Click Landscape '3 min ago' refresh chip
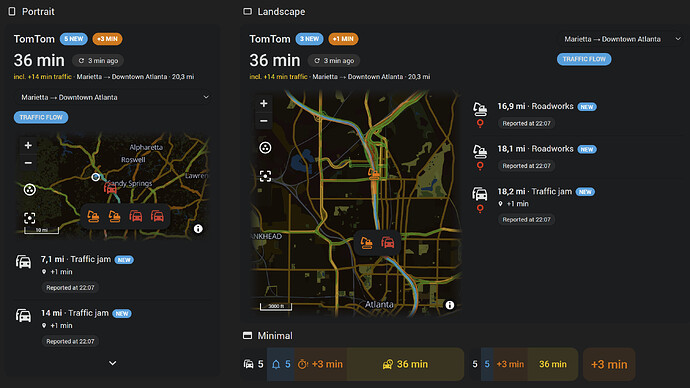 coord(334,61)
